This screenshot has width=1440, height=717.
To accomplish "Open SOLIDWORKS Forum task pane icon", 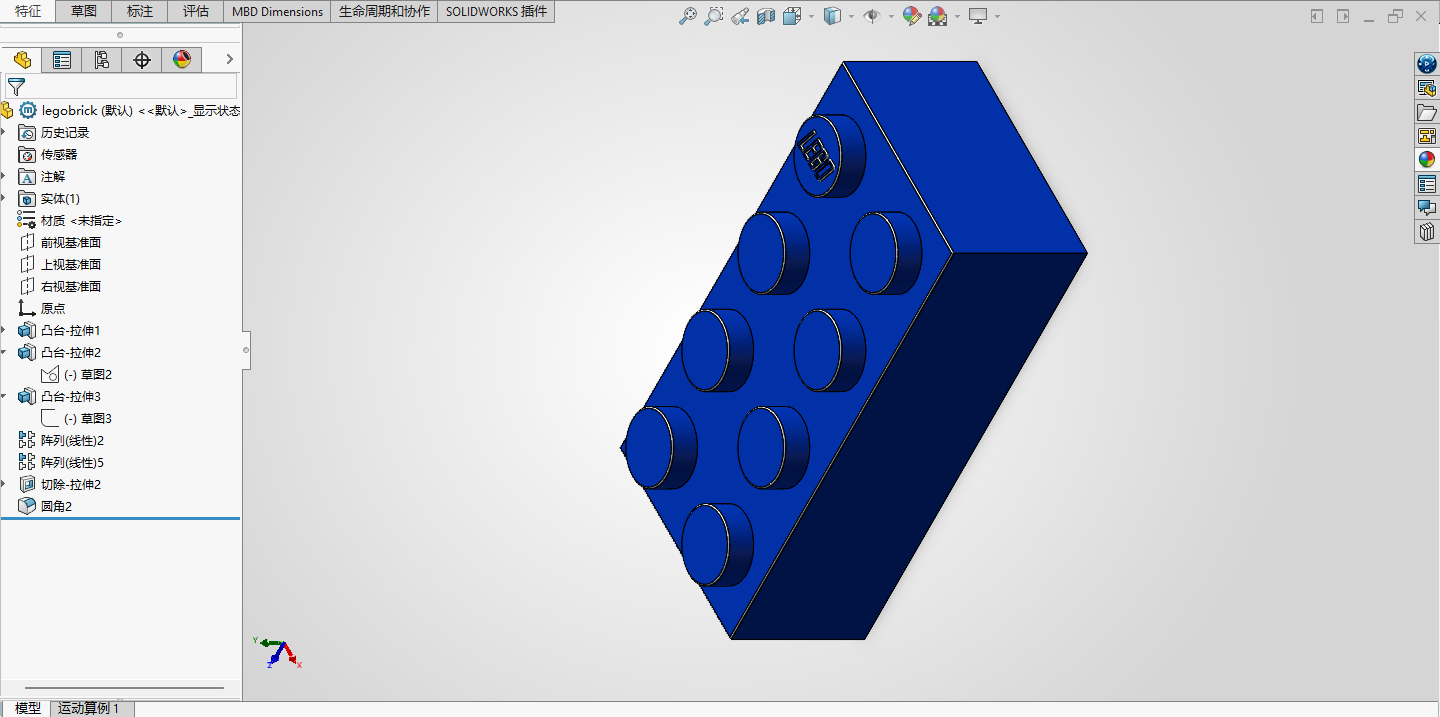I will pyautogui.click(x=1427, y=208).
